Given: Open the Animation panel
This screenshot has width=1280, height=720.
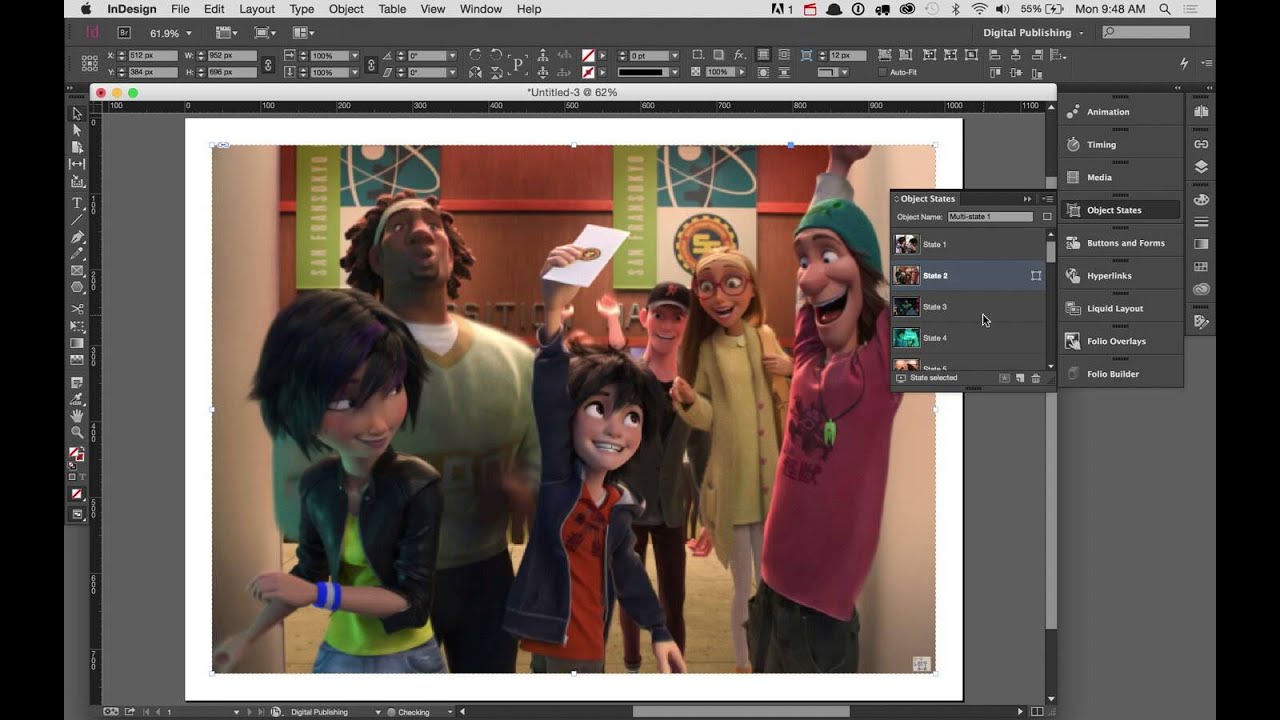Looking at the screenshot, I should click(x=1120, y=112).
